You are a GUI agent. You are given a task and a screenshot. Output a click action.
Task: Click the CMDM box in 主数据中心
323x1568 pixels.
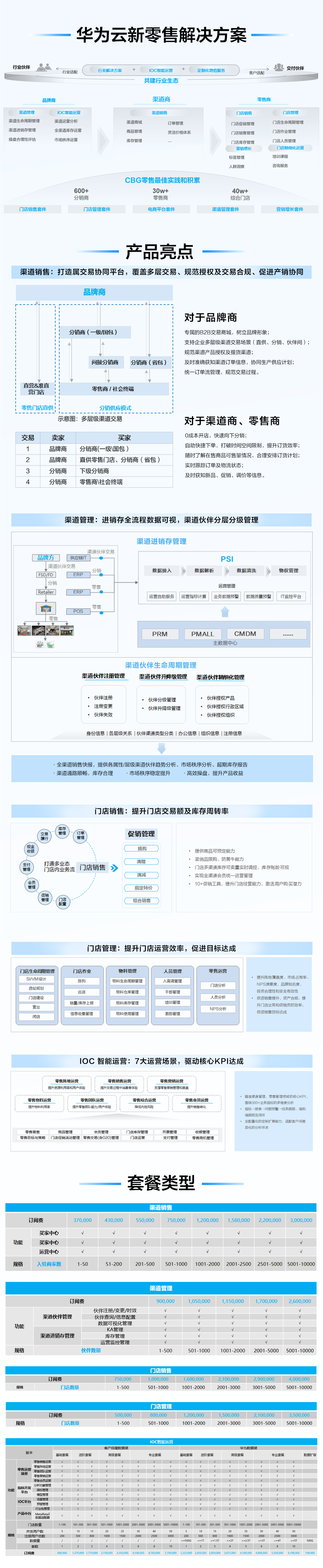tap(245, 634)
